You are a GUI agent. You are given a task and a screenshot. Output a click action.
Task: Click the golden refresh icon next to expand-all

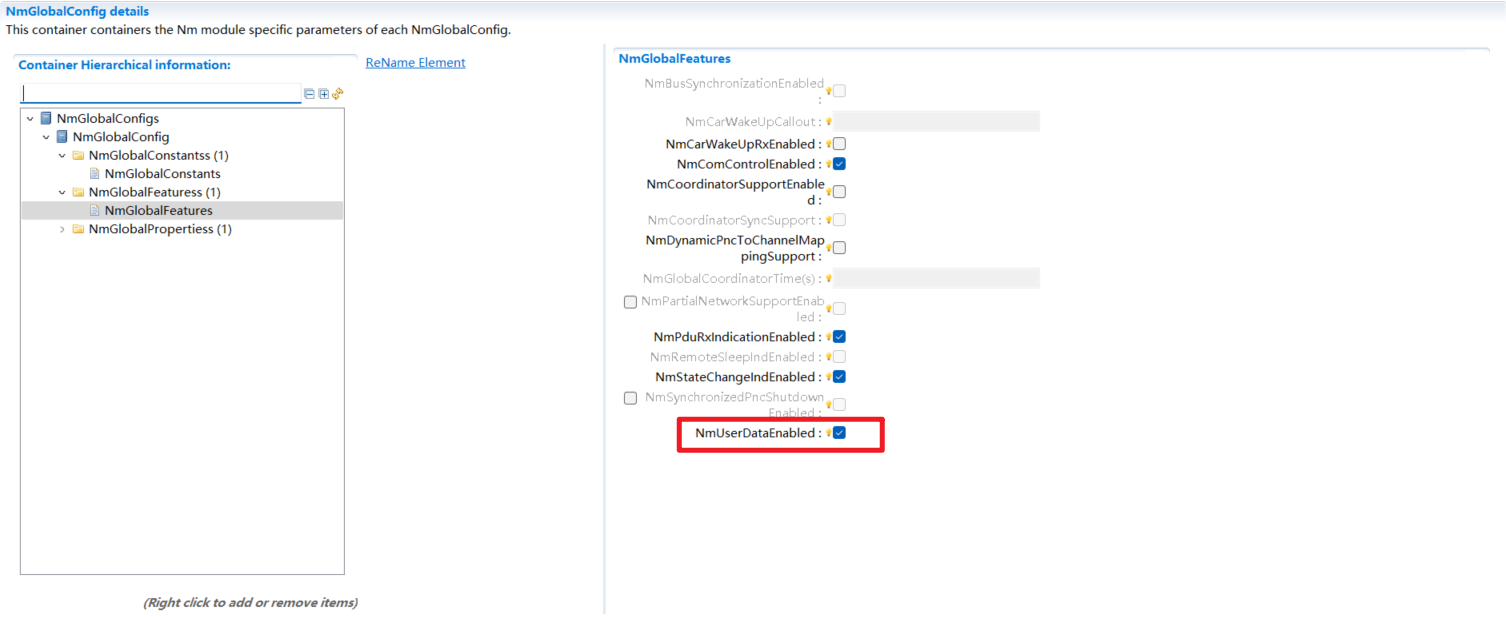pyautogui.click(x=338, y=94)
